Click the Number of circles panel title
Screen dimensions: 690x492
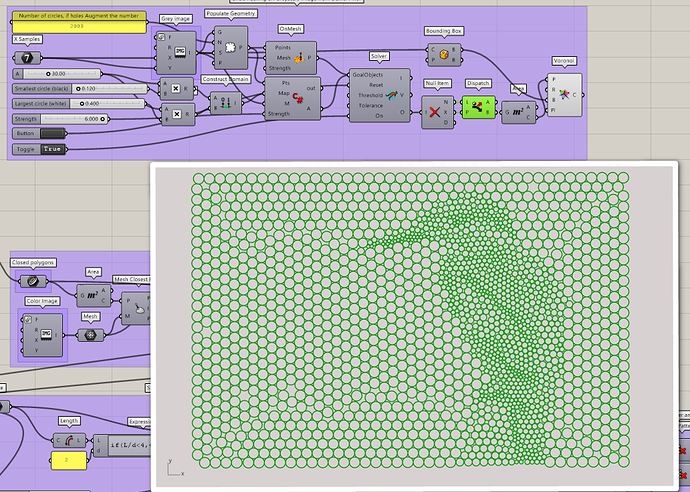pos(79,15)
